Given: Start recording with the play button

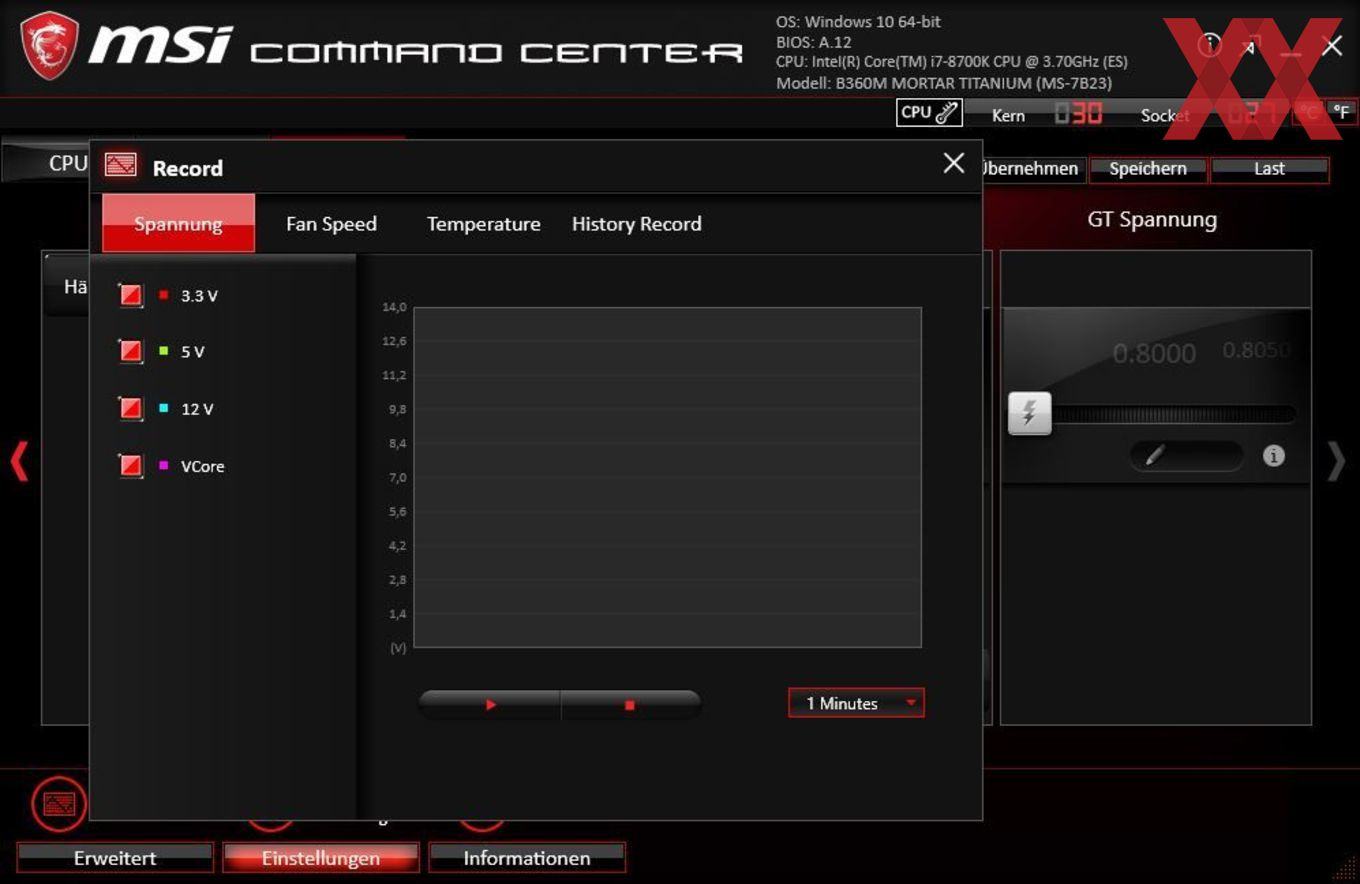Looking at the screenshot, I should coord(490,705).
